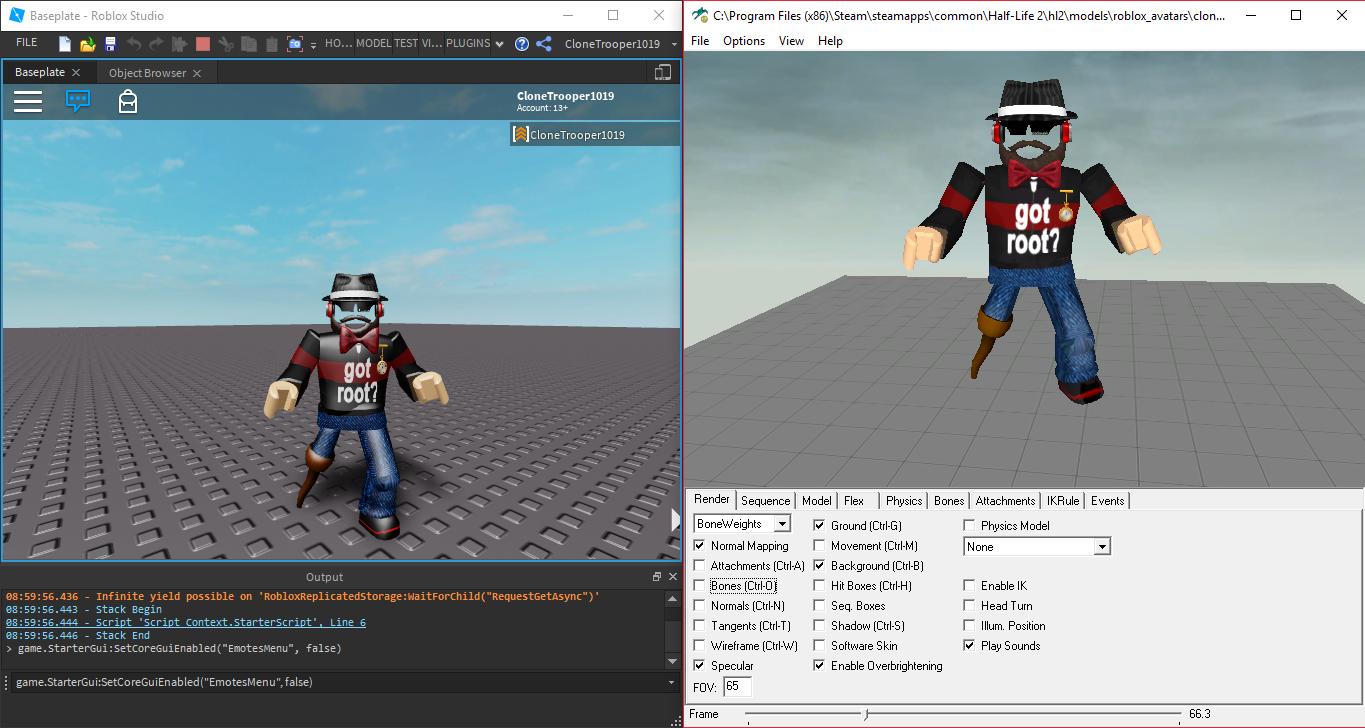Switch to the Flex tab
1365x728 pixels.
click(854, 501)
